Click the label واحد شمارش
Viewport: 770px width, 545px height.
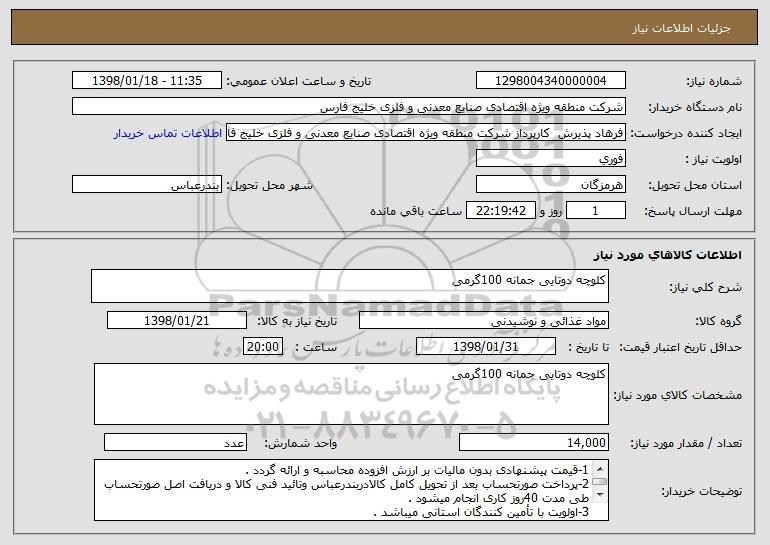(301, 443)
